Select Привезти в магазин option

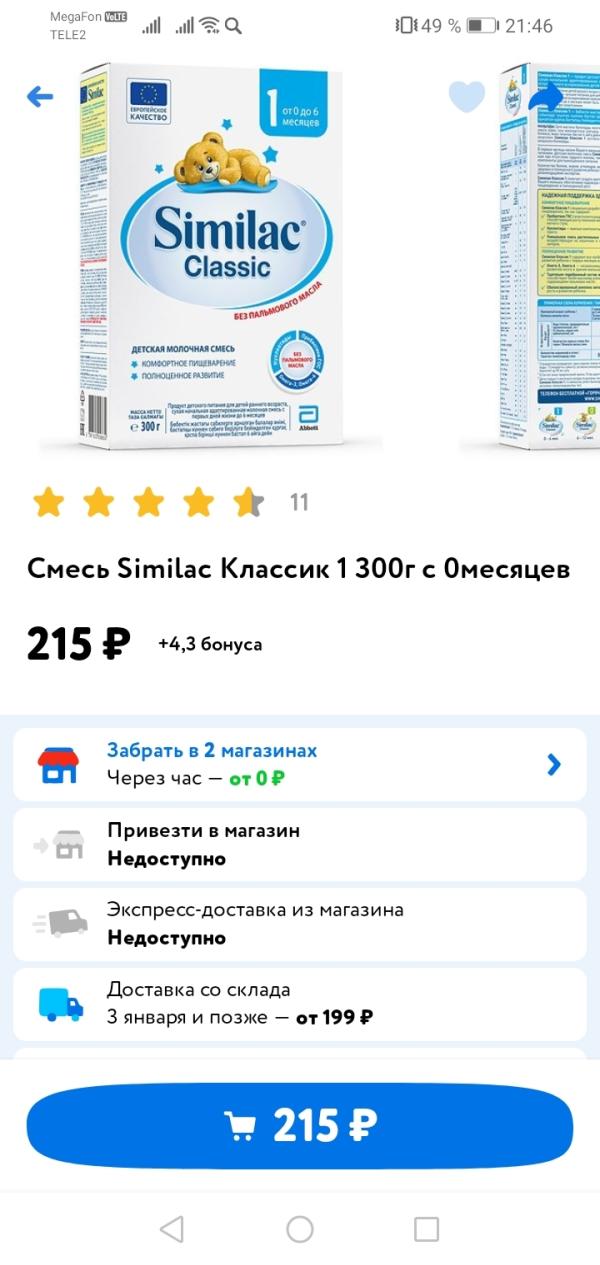pos(300,844)
